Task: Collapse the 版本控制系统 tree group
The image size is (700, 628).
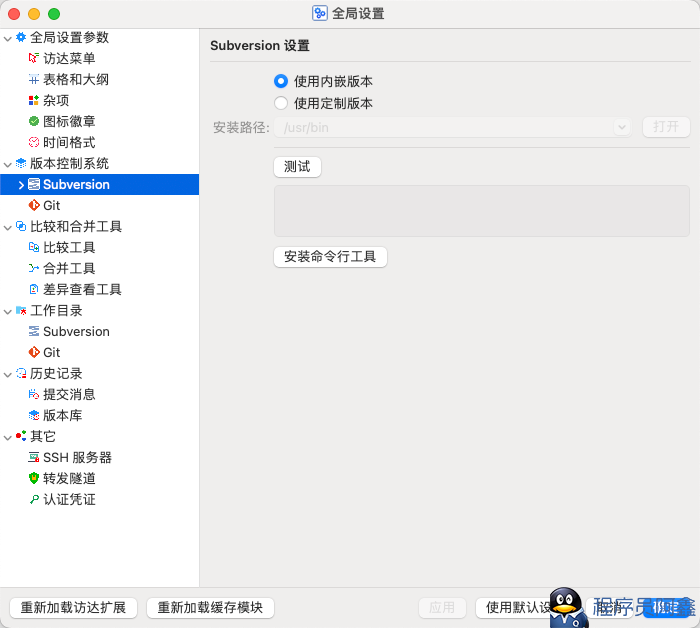Action: click(x=8, y=165)
